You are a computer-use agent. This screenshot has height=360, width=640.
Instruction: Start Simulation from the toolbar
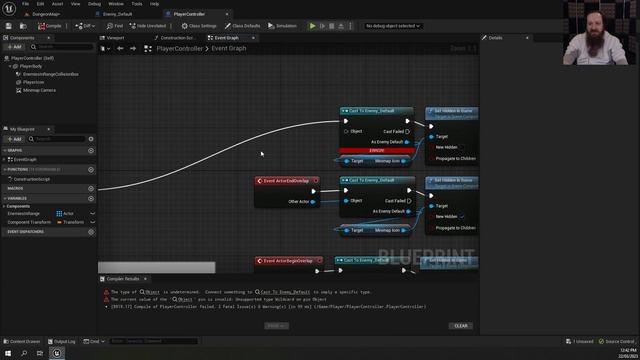coord(282,26)
